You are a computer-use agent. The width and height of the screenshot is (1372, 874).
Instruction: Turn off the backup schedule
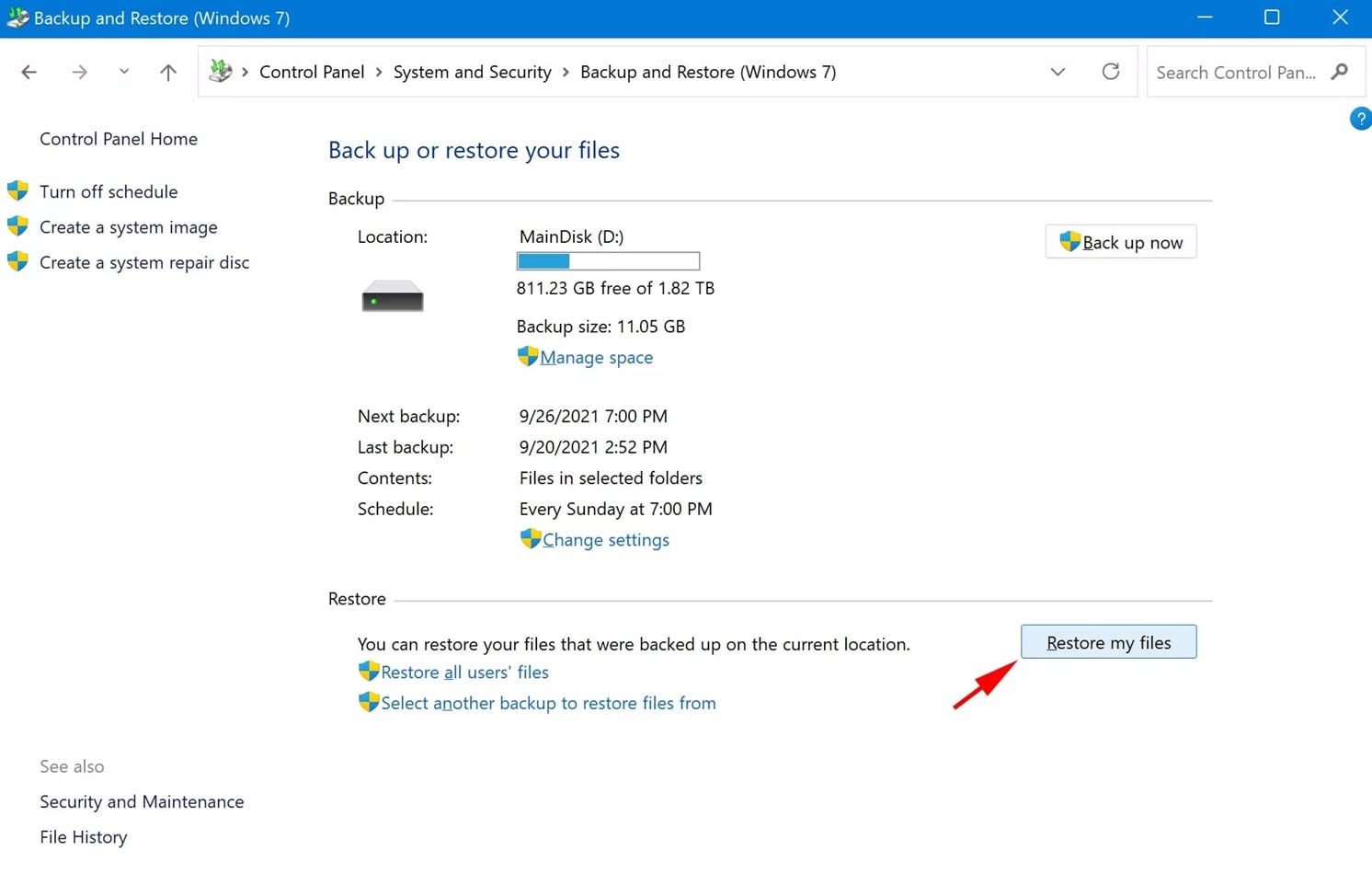tap(109, 191)
